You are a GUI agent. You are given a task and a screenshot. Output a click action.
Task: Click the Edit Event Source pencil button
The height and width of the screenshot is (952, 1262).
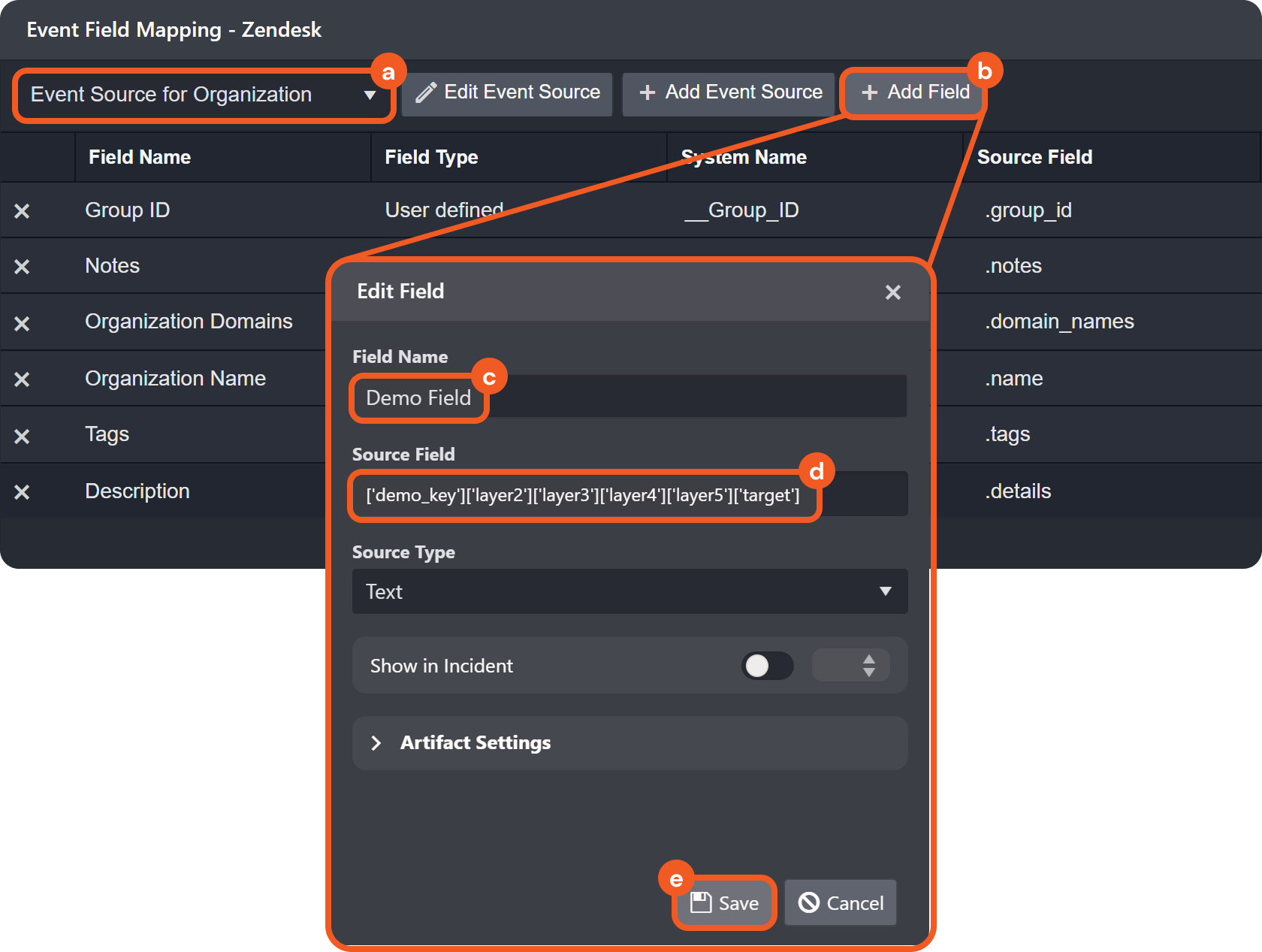click(508, 93)
